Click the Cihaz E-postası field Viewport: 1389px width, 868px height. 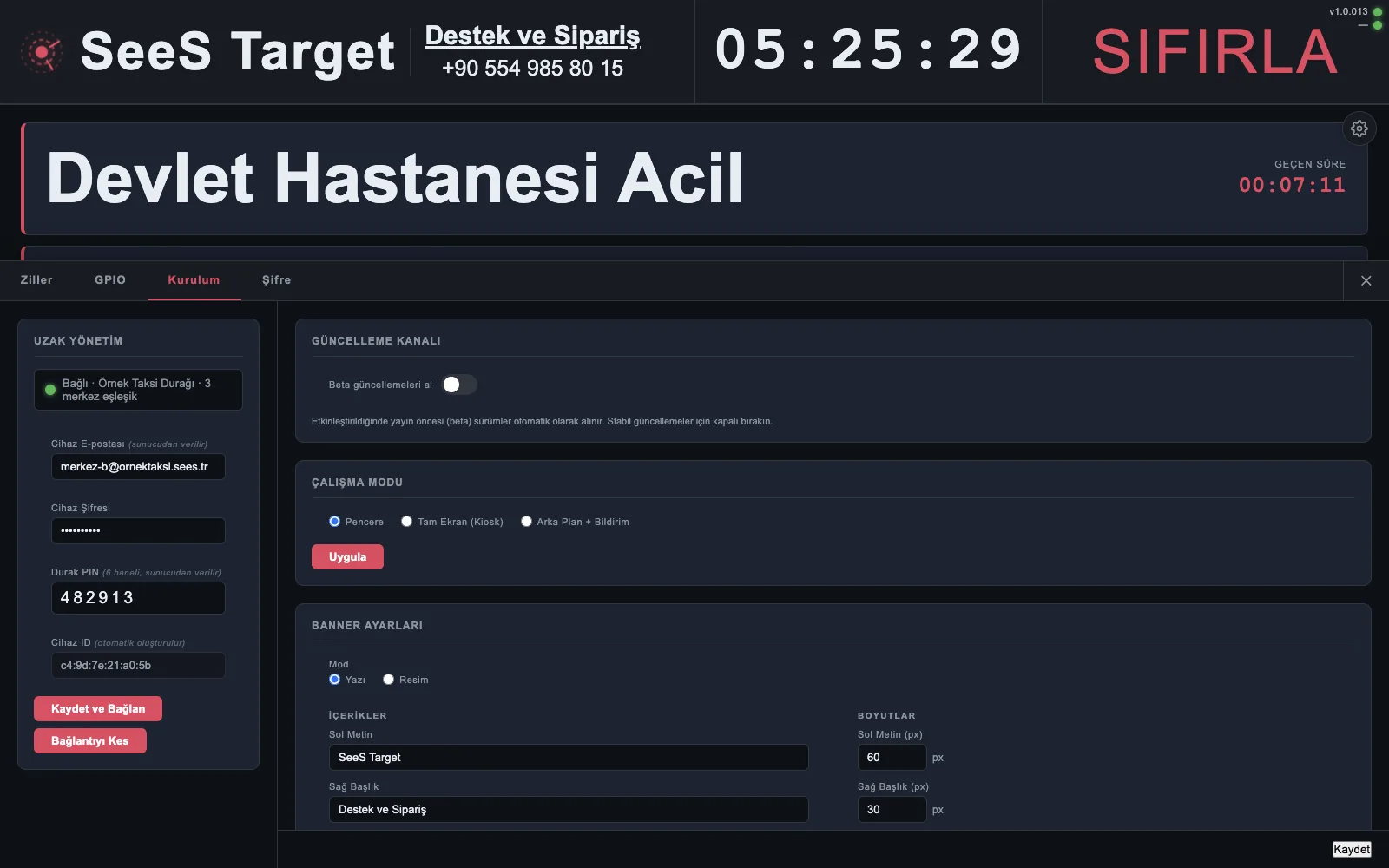[x=138, y=467]
